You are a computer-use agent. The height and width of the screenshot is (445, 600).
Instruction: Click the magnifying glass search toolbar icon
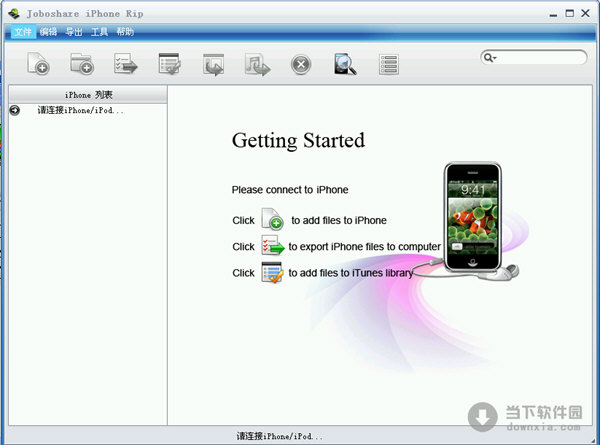345,64
